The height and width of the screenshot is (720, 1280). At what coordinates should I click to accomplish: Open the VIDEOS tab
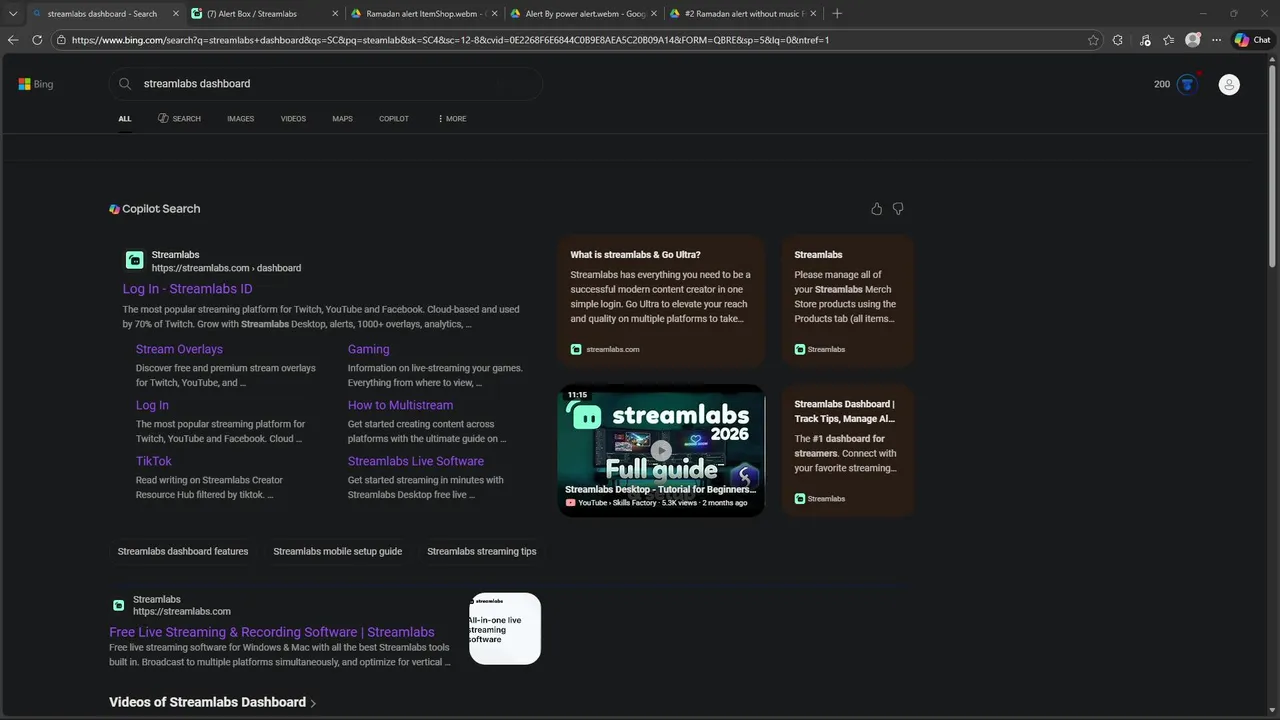[x=293, y=119]
